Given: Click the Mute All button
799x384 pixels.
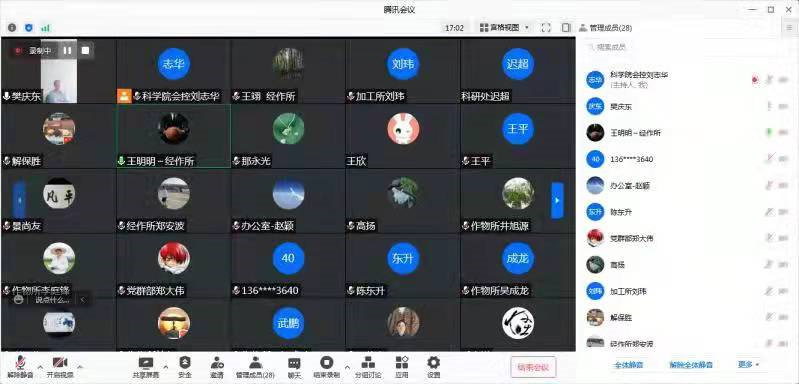Looking at the screenshot, I should tap(628, 365).
